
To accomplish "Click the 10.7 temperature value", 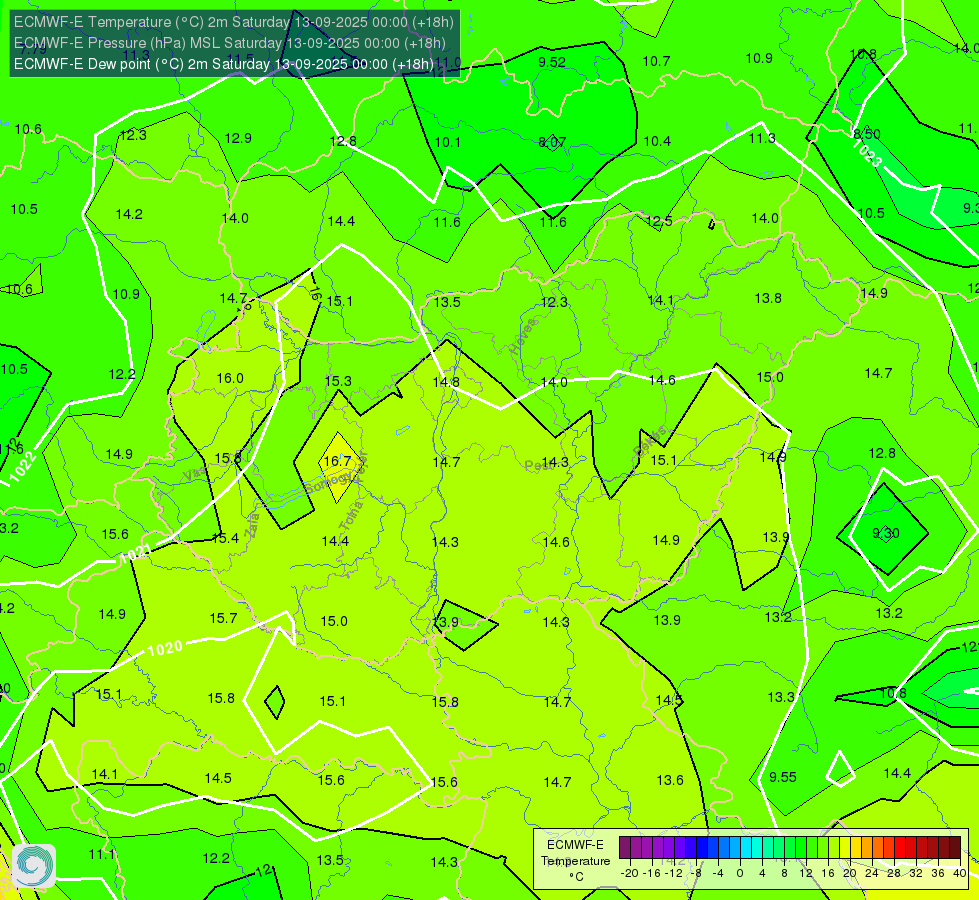I will [x=657, y=61].
